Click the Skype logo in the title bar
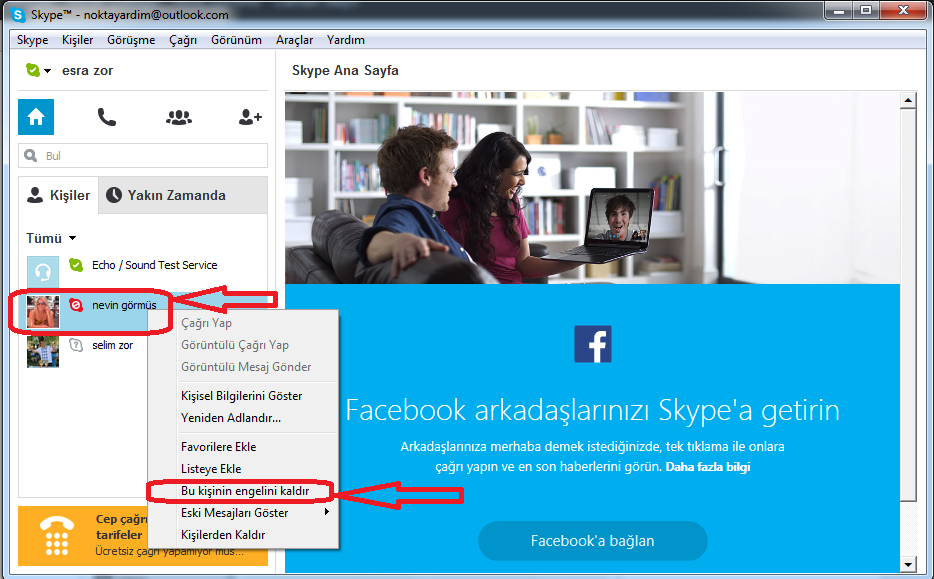This screenshot has height=579, width=934. pos(18,14)
